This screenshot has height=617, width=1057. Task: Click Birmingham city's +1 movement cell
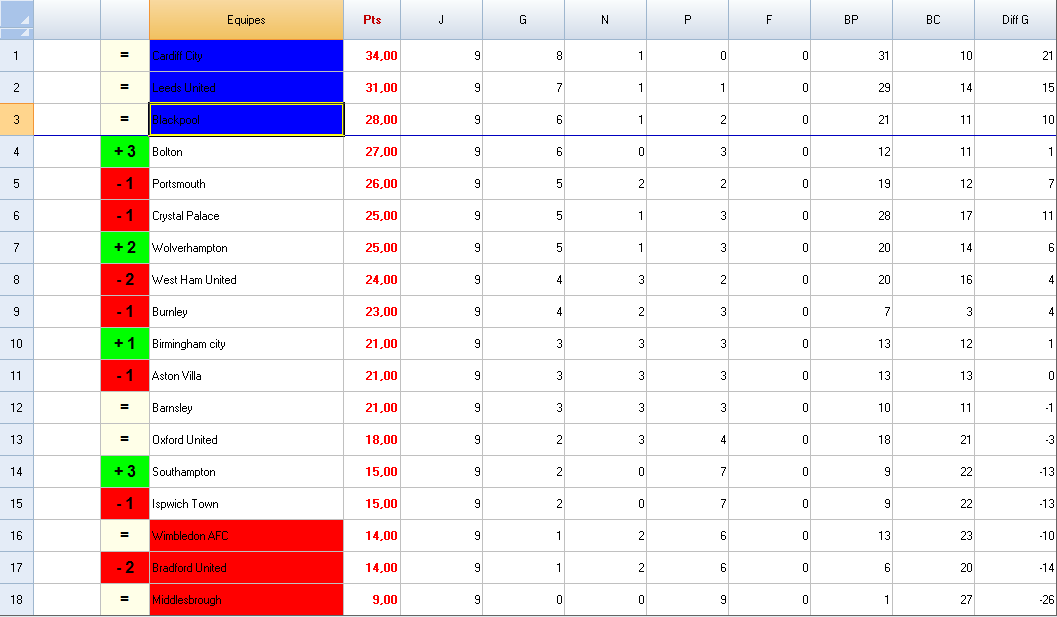(x=125, y=343)
